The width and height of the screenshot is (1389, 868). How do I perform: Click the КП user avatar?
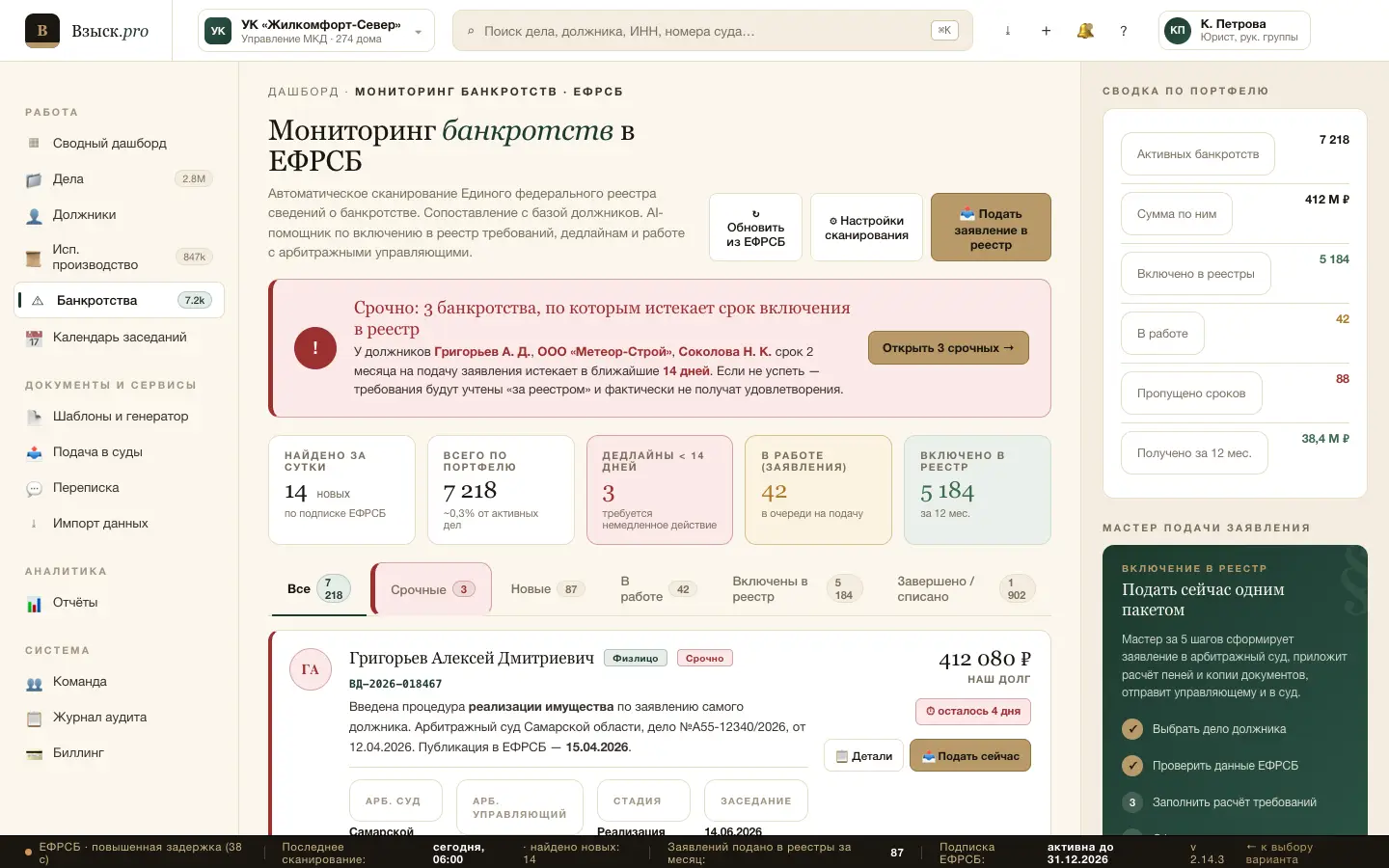click(x=1178, y=31)
